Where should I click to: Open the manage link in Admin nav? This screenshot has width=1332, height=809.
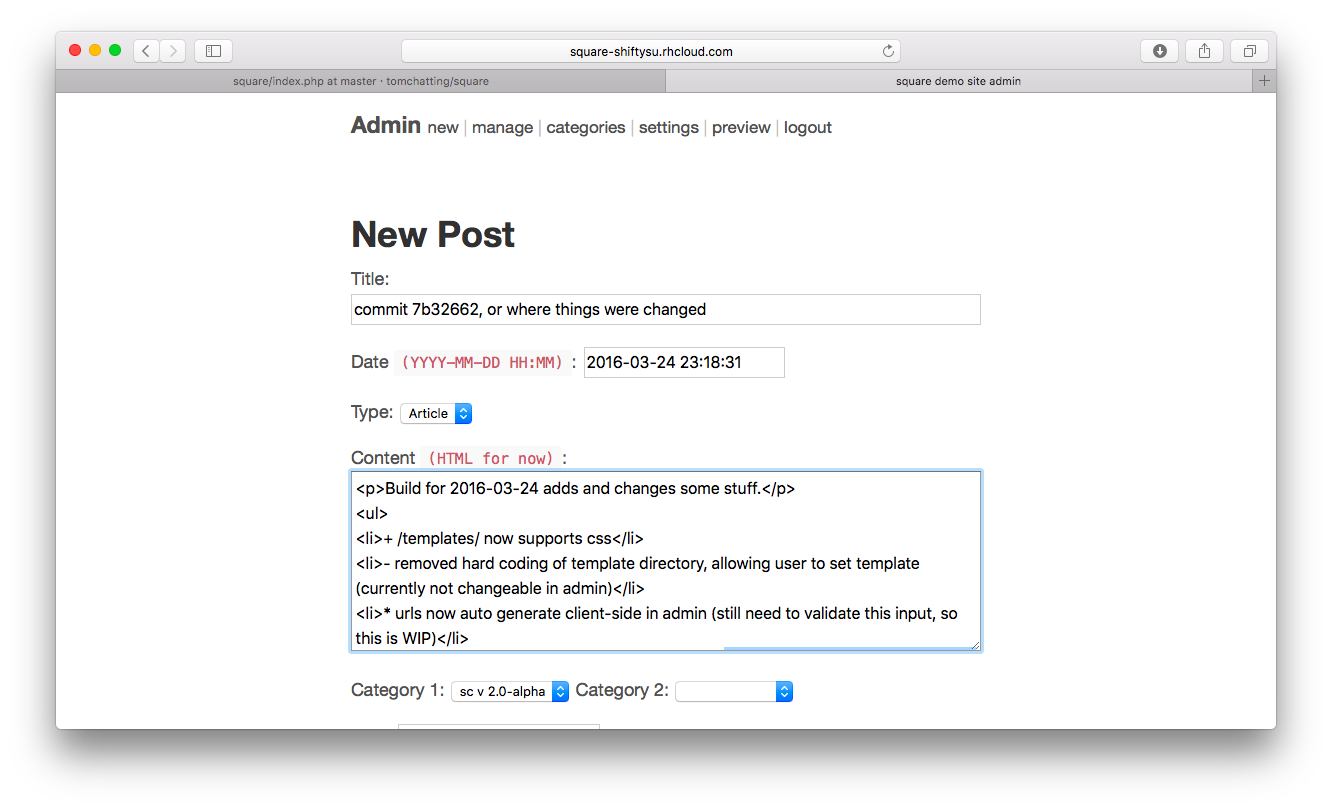click(x=502, y=128)
